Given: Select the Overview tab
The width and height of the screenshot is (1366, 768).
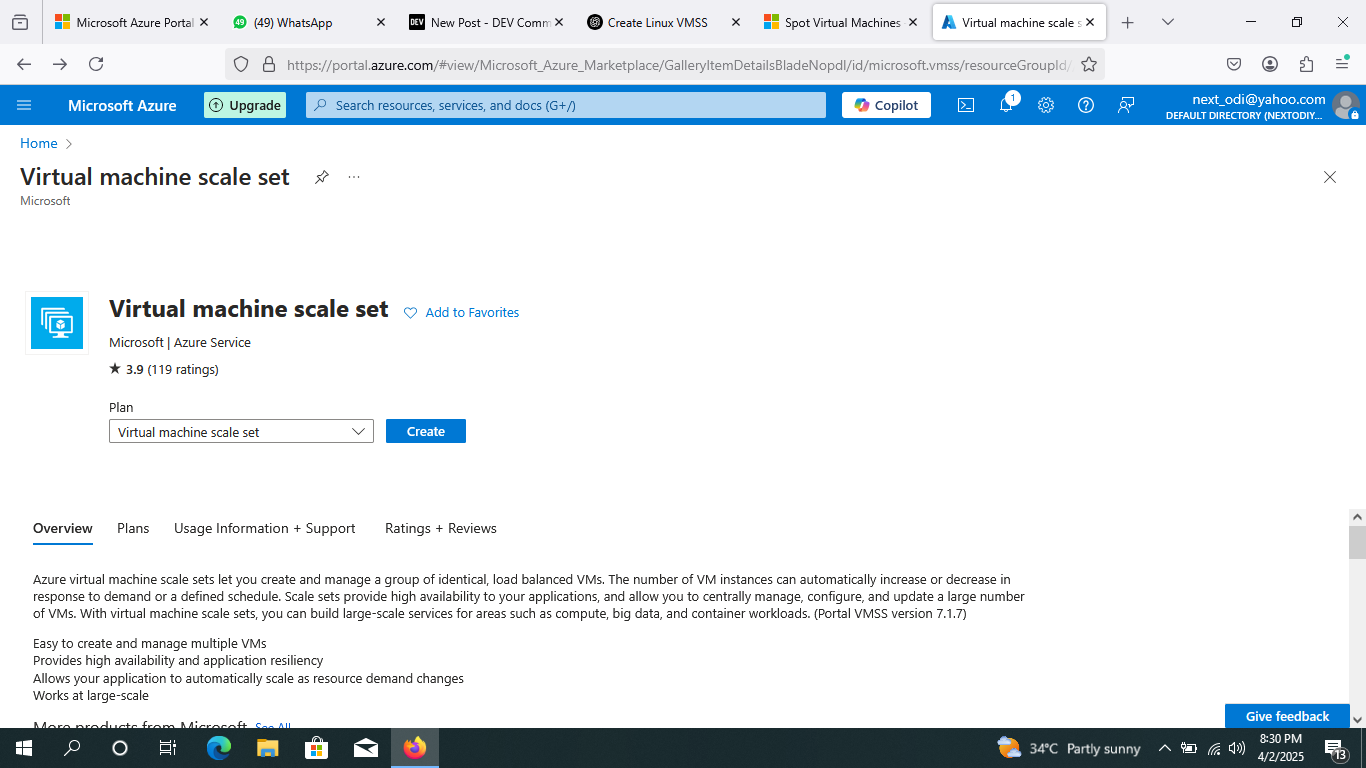Looking at the screenshot, I should point(63,528).
